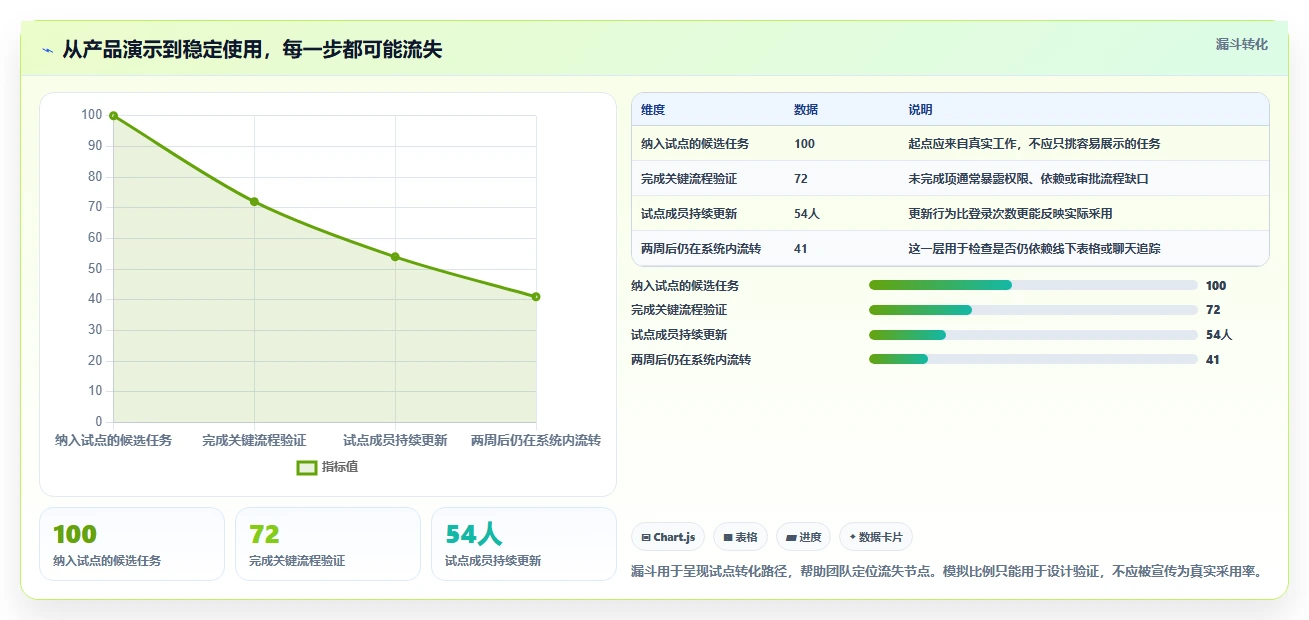The image size is (1309, 620).
Task: Click the progress bar showing 54人
Action: (x=1033, y=335)
